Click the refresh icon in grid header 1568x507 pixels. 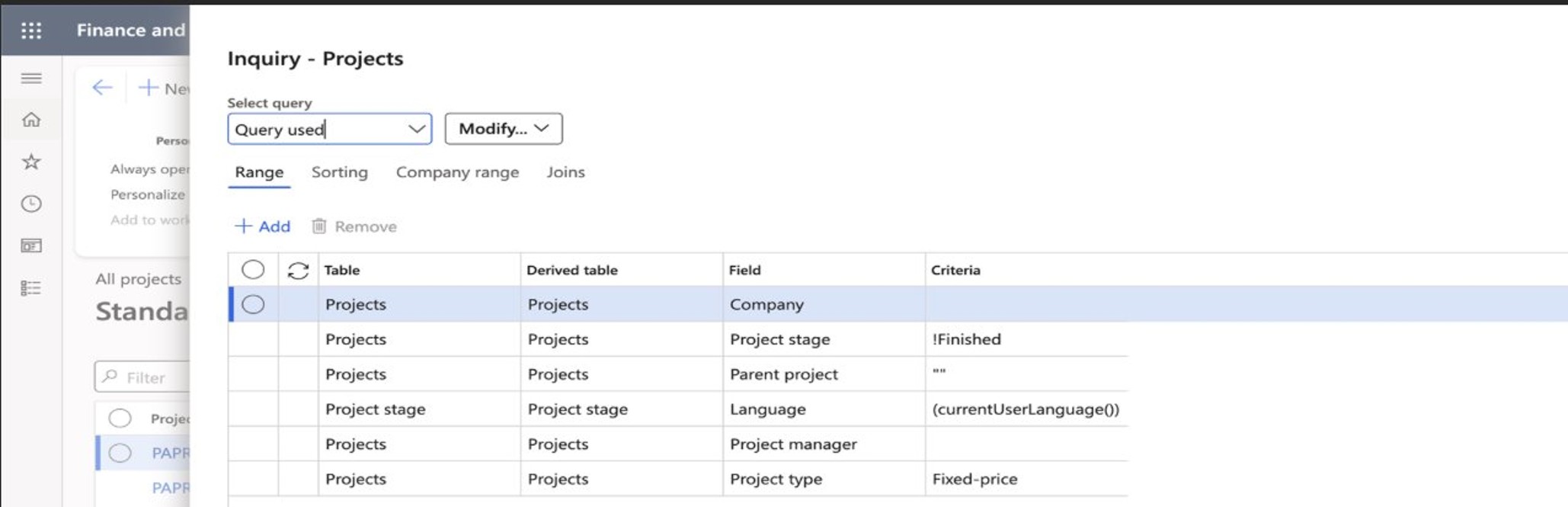pos(298,270)
